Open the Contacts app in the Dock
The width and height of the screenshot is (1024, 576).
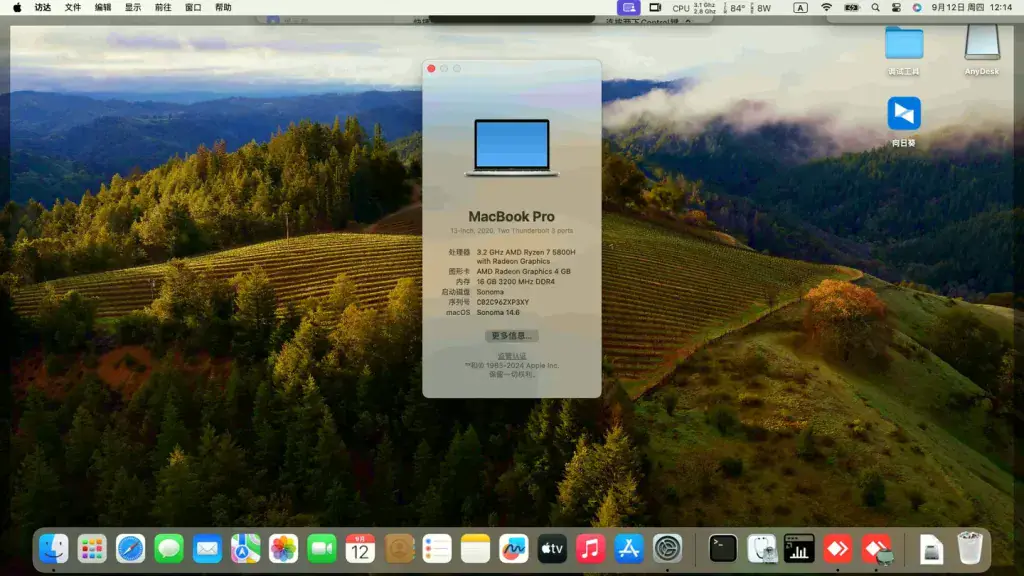[x=399, y=549]
